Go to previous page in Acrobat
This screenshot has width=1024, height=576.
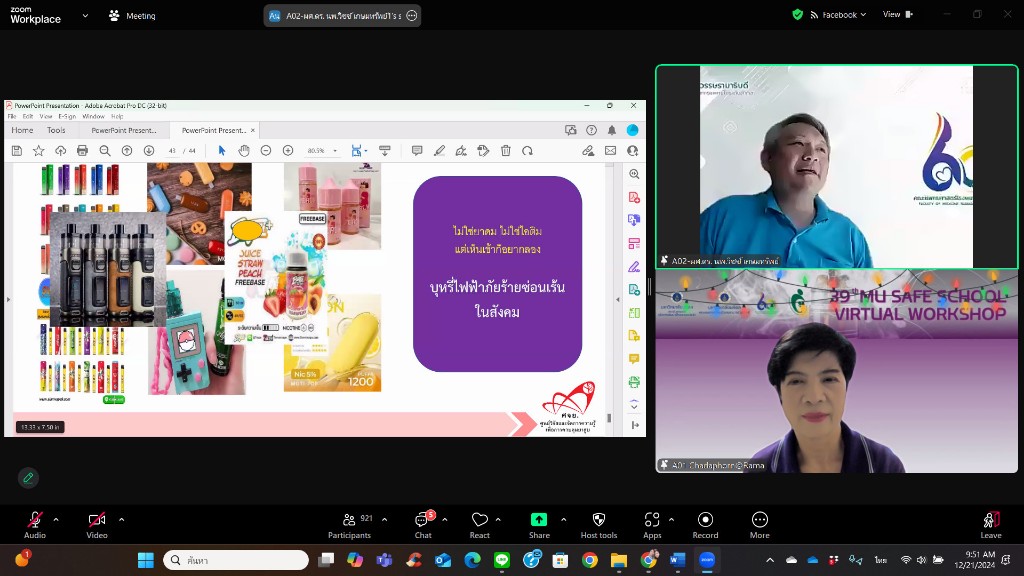coord(127,151)
